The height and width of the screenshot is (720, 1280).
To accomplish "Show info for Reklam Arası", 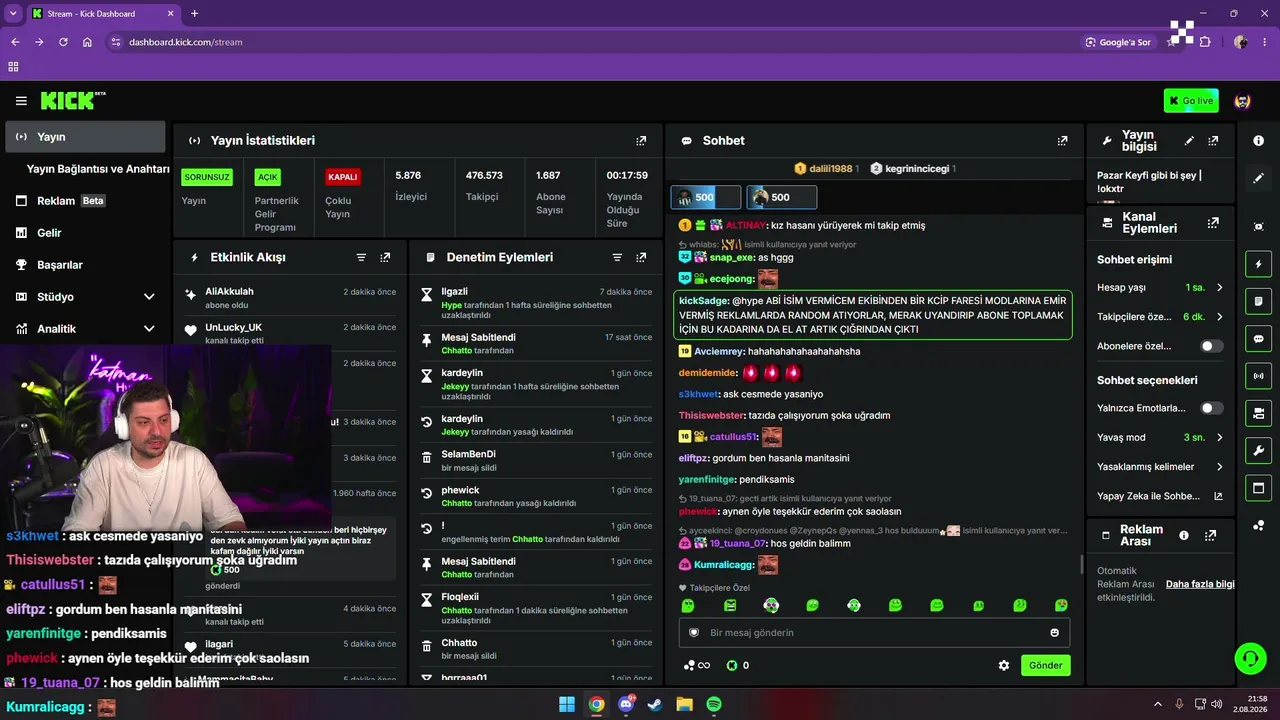I will coord(1184,536).
